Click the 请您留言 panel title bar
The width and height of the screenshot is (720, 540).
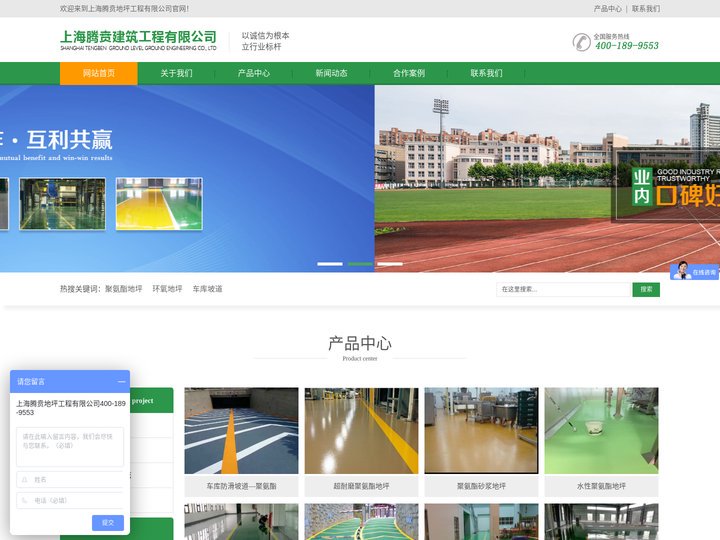[70, 382]
